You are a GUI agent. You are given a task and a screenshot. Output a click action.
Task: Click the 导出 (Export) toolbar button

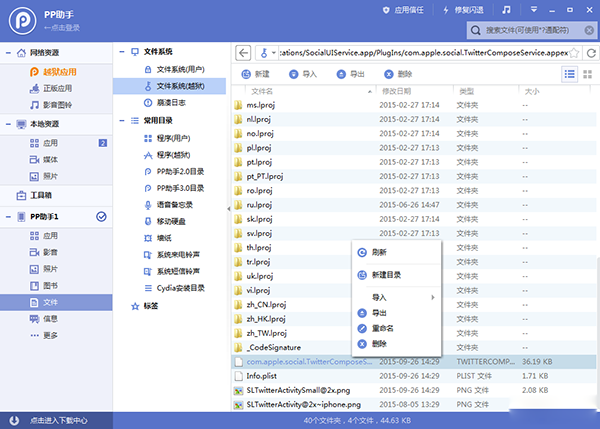coord(349,74)
